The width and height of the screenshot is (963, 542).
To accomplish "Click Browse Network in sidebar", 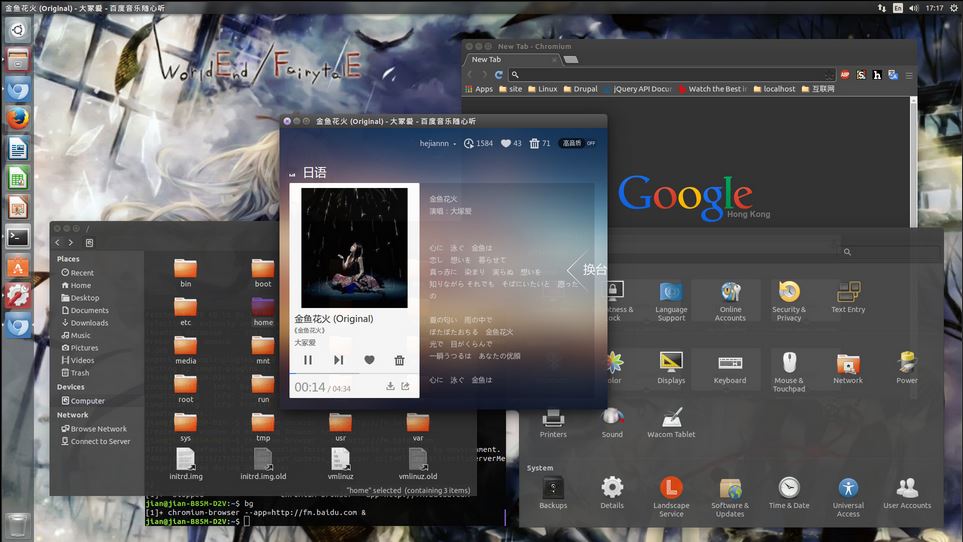I will point(94,429).
